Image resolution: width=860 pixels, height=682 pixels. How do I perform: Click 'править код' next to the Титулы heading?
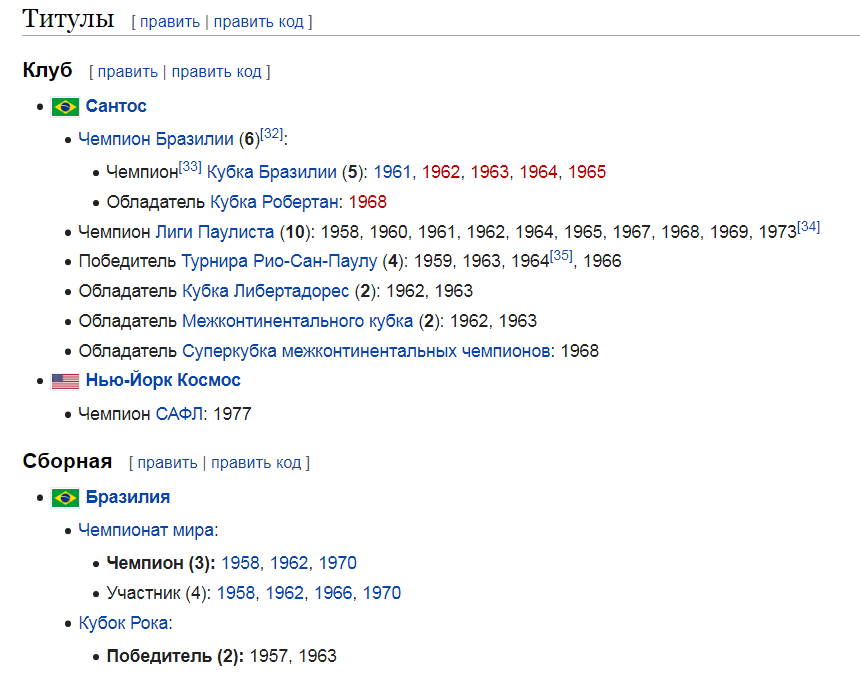click(258, 22)
